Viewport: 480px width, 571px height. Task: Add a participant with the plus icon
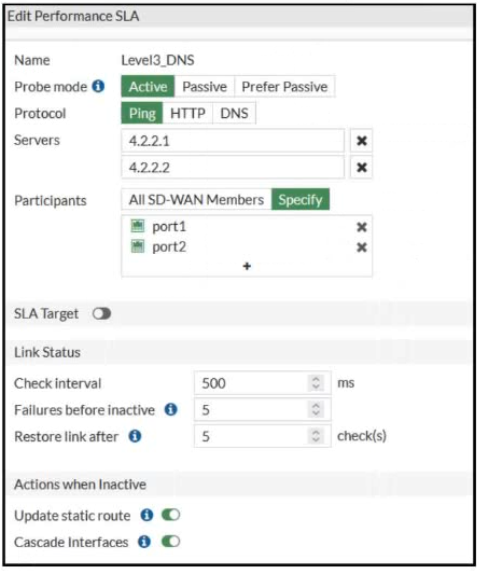pyautogui.click(x=247, y=266)
